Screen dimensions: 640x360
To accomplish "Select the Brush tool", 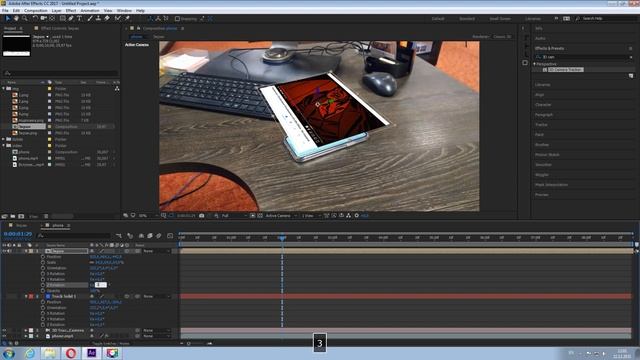I will click(90, 18).
